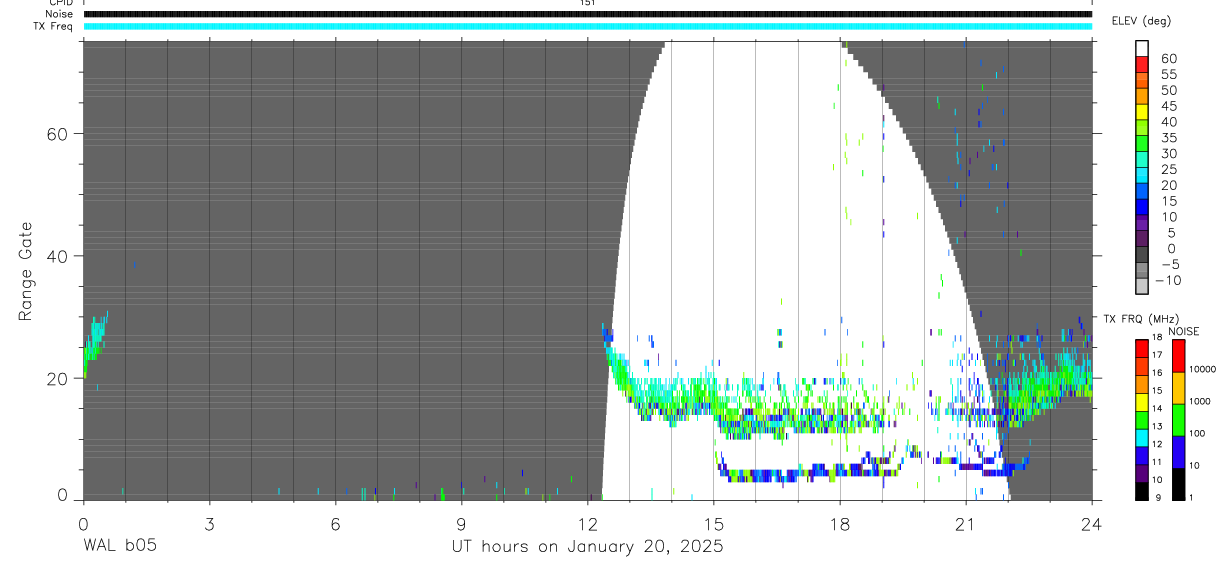Viewport: 1228px width, 567px height.
Task: Click the yellow segment of the TX FRQ bar
Action: point(1142,402)
